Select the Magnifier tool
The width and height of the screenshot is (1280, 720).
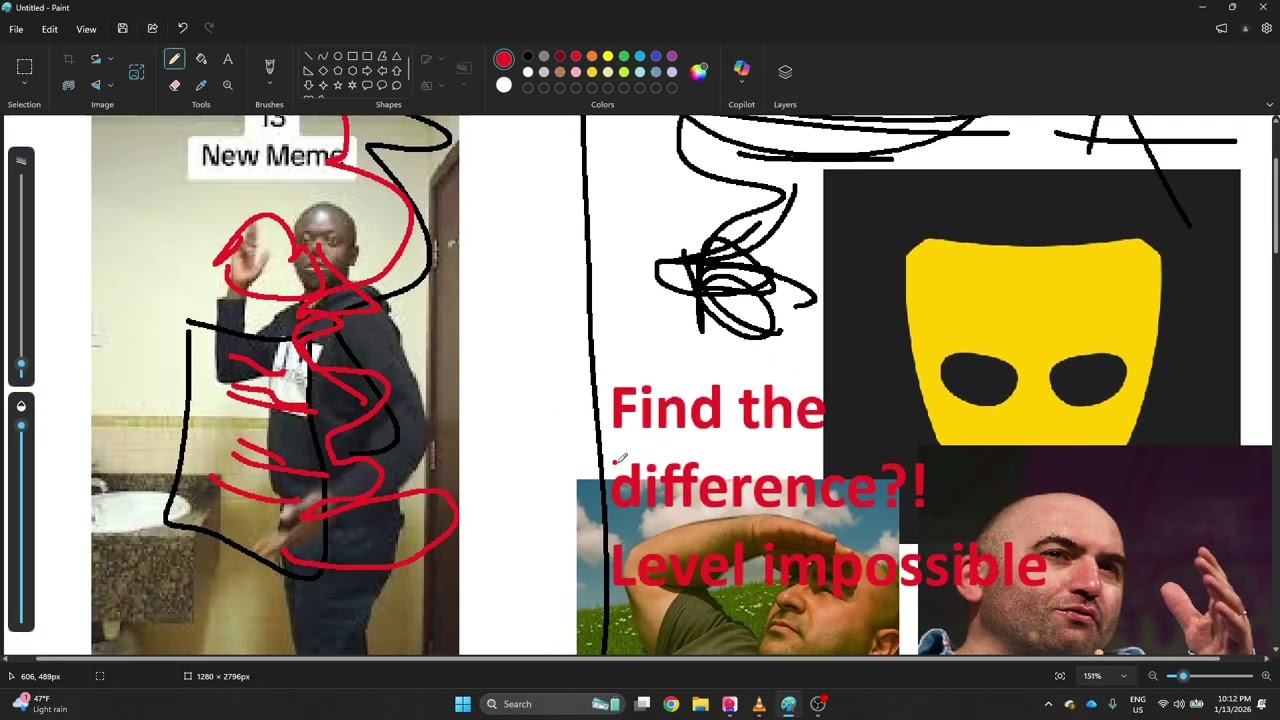228,86
